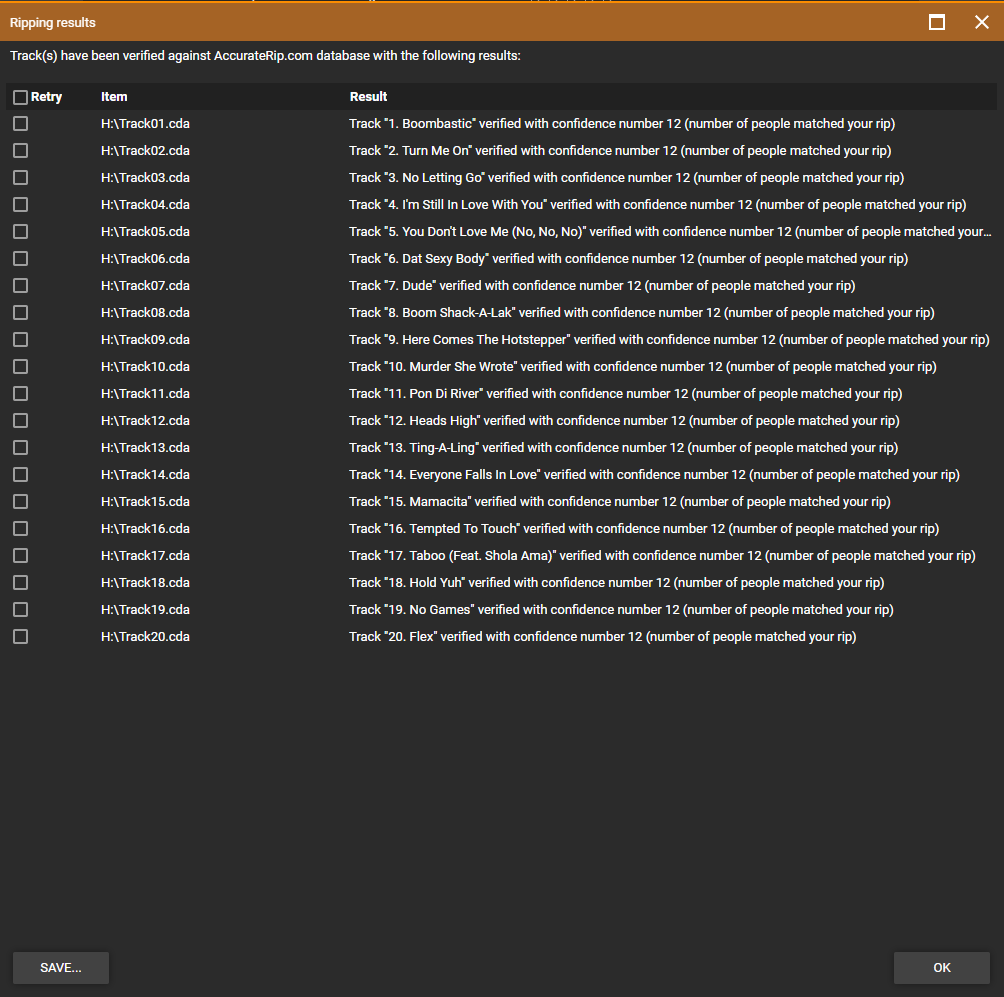Sort by the Result column header
The height and width of the screenshot is (997, 1004).
click(x=368, y=97)
